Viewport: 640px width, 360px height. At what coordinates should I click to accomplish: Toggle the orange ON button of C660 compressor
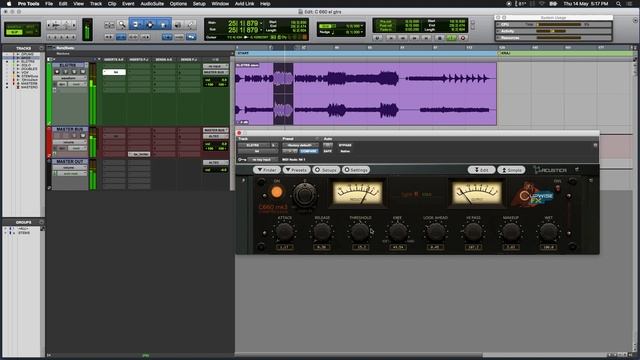tap(277, 192)
